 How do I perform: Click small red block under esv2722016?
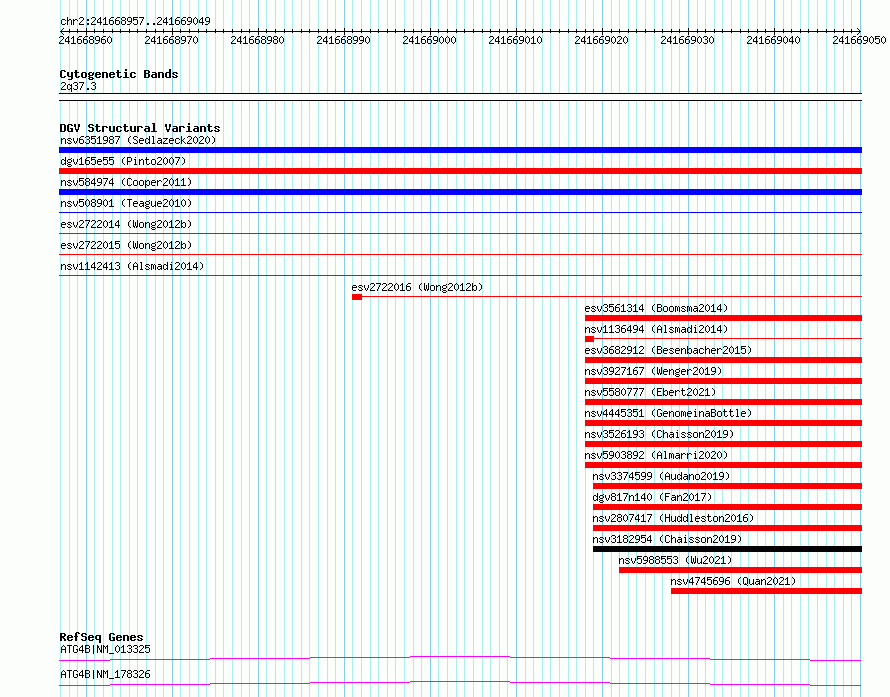356,297
